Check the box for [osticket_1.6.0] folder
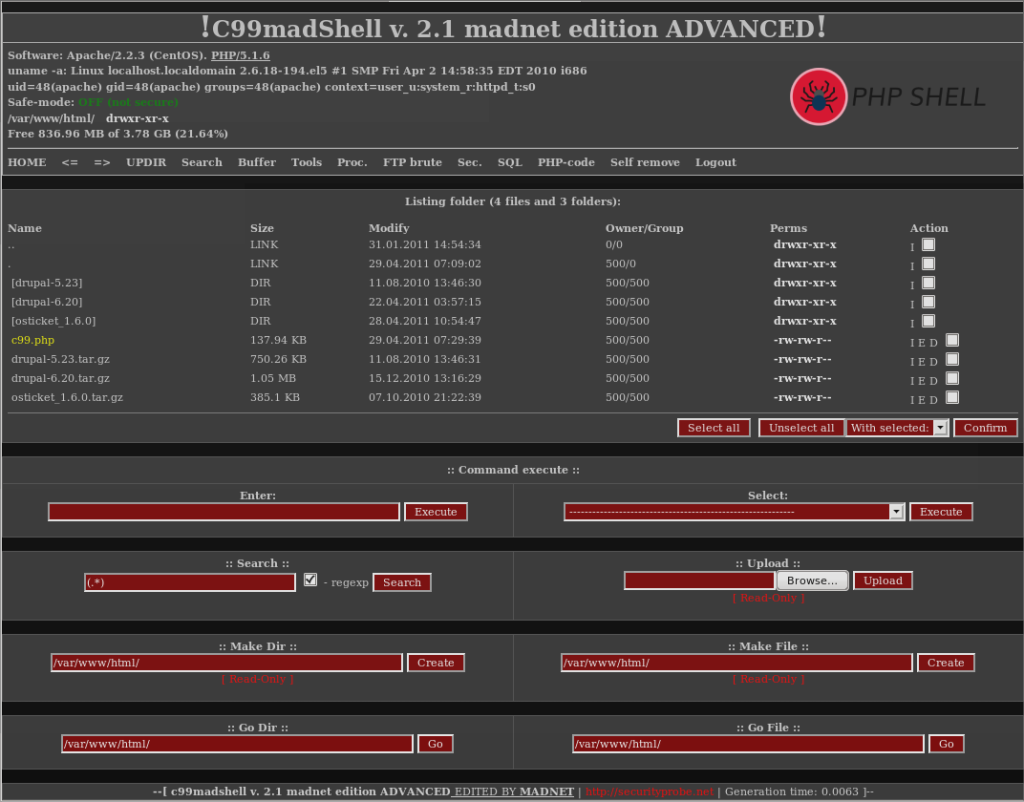Image resolution: width=1024 pixels, height=802 pixels. tap(928, 321)
